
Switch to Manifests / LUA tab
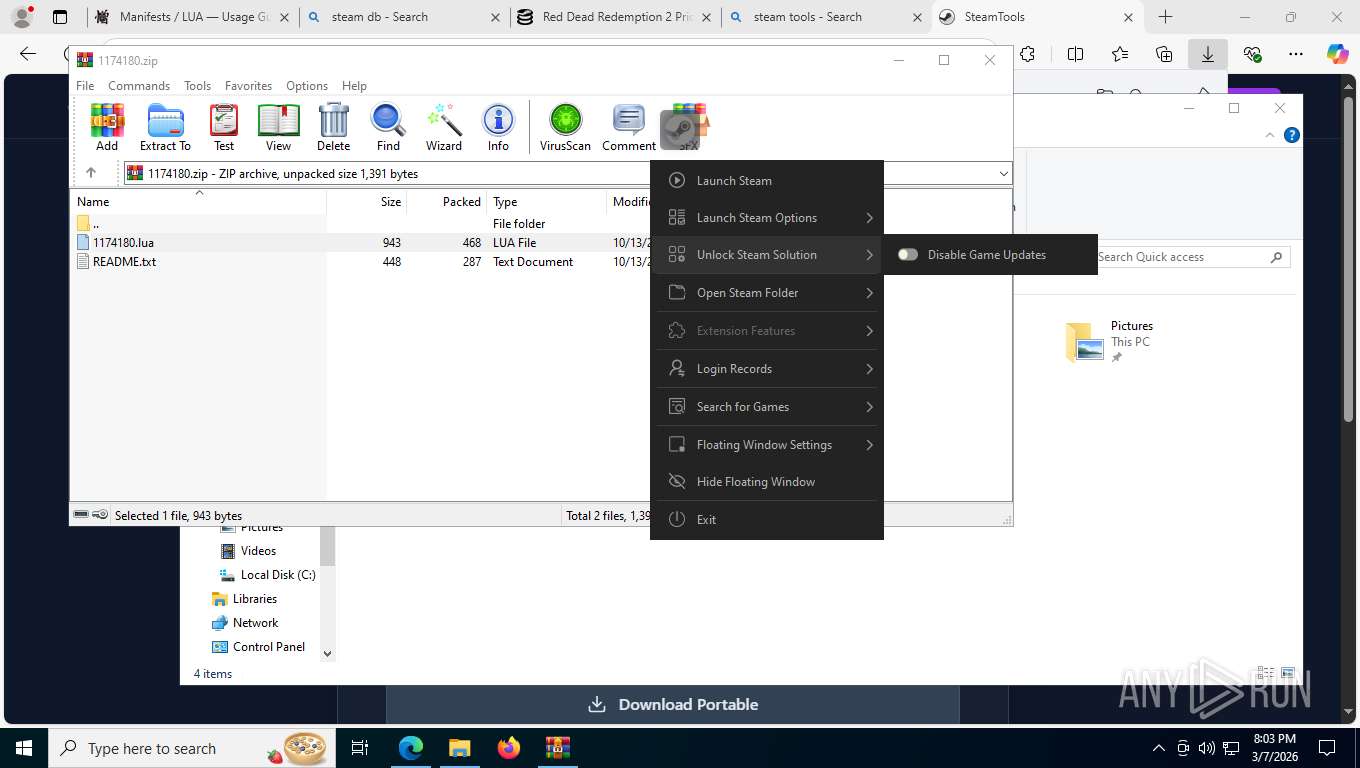coord(190,17)
